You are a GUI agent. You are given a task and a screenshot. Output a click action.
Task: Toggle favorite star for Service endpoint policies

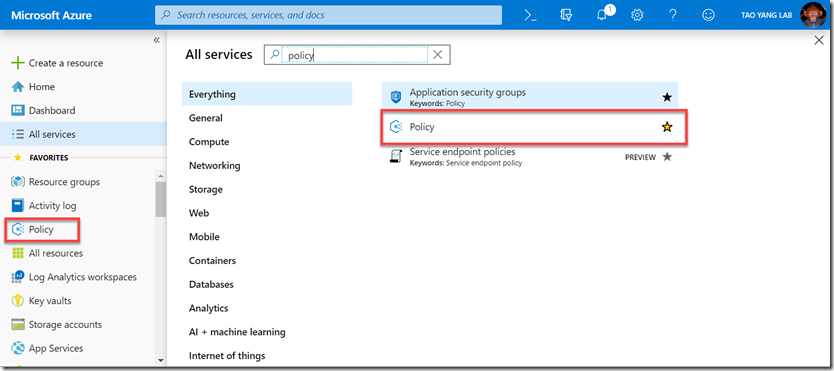tap(667, 157)
